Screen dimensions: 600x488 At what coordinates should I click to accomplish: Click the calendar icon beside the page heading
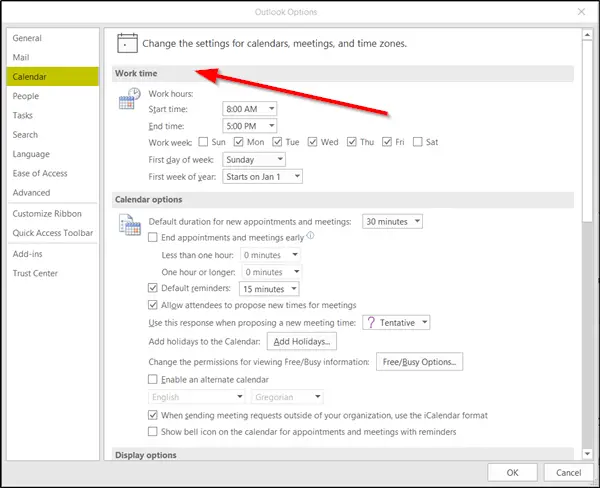pos(127,43)
